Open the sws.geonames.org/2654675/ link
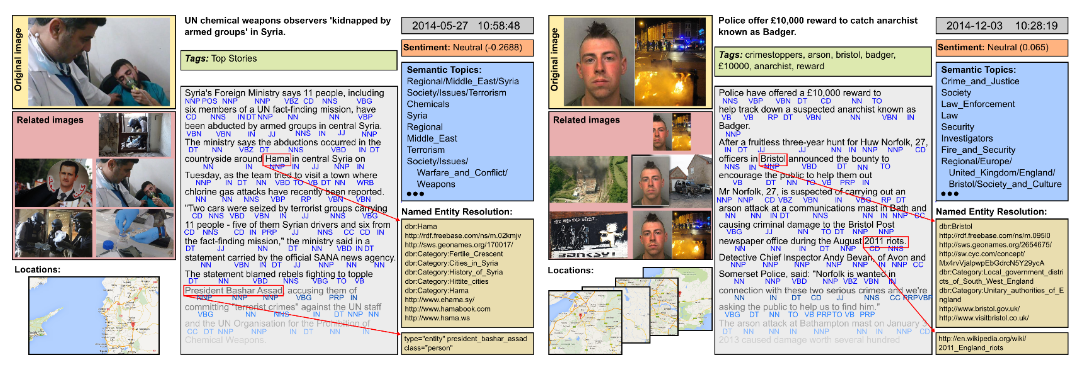The image size is (1081, 367). point(995,244)
